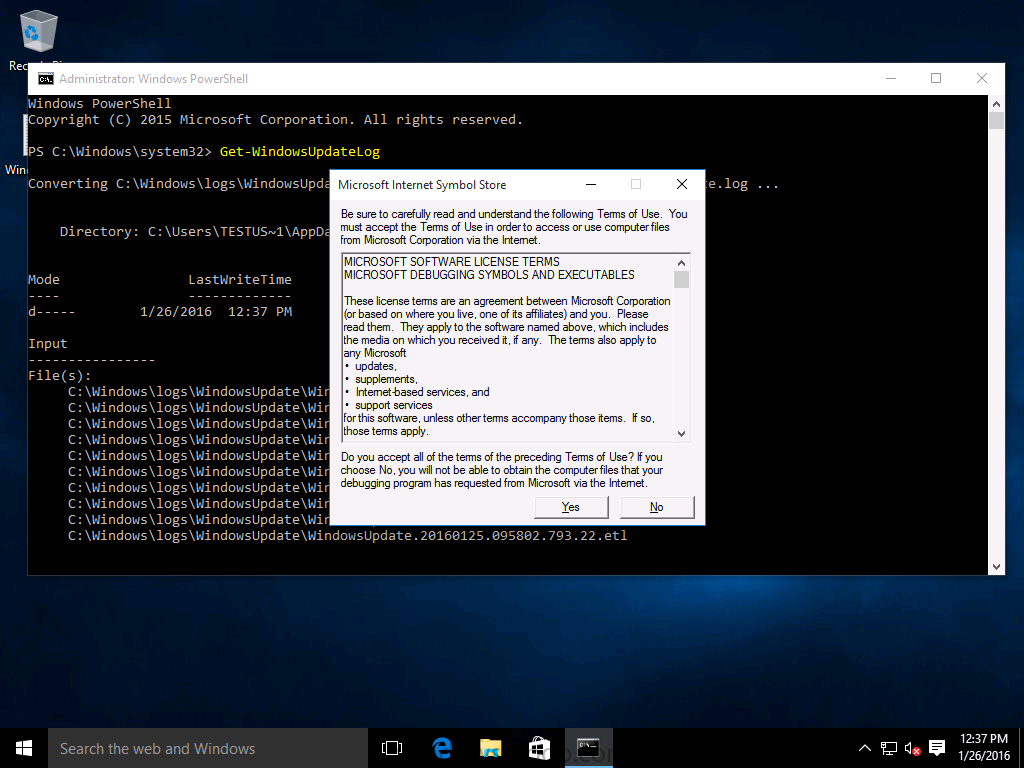
Task: Click the muted volume tray icon
Action: tap(912, 748)
